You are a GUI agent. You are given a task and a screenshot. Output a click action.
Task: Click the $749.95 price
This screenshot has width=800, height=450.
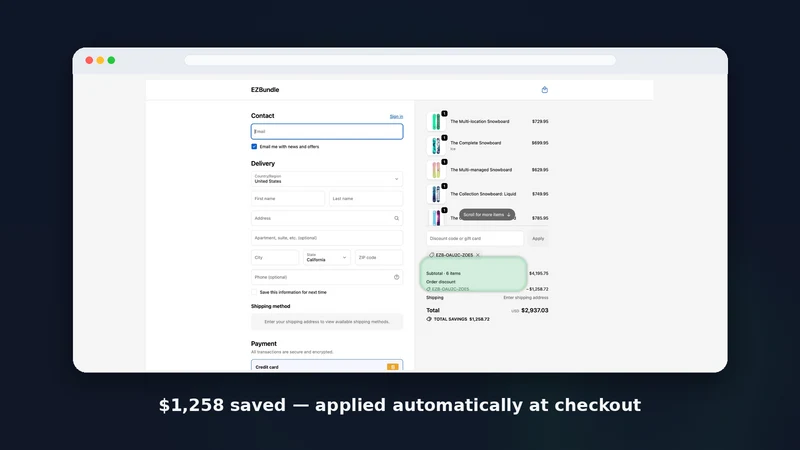[x=540, y=194]
